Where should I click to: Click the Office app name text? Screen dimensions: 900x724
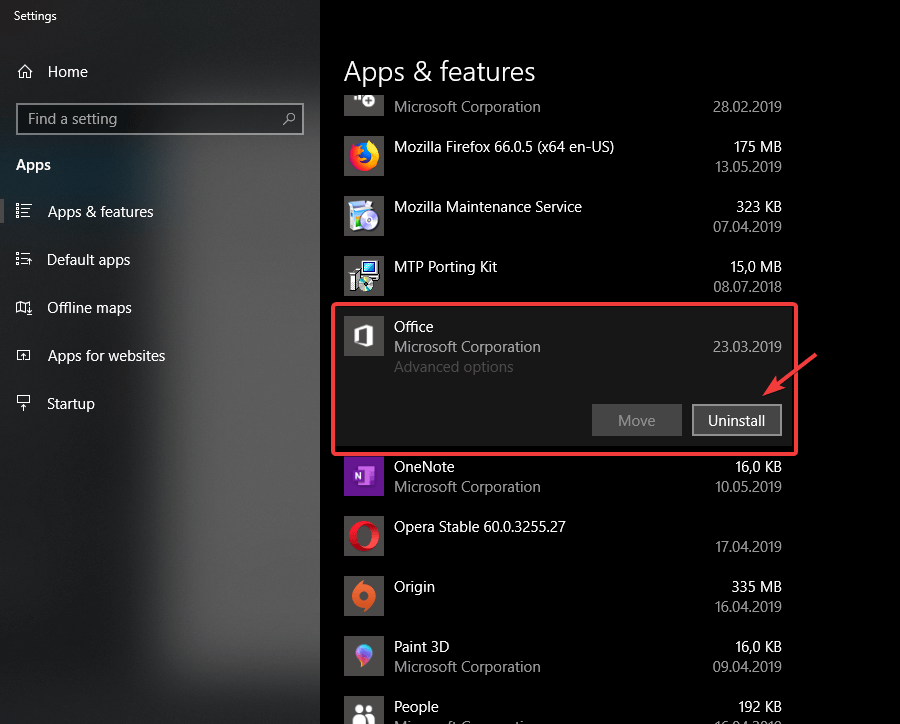[413, 327]
